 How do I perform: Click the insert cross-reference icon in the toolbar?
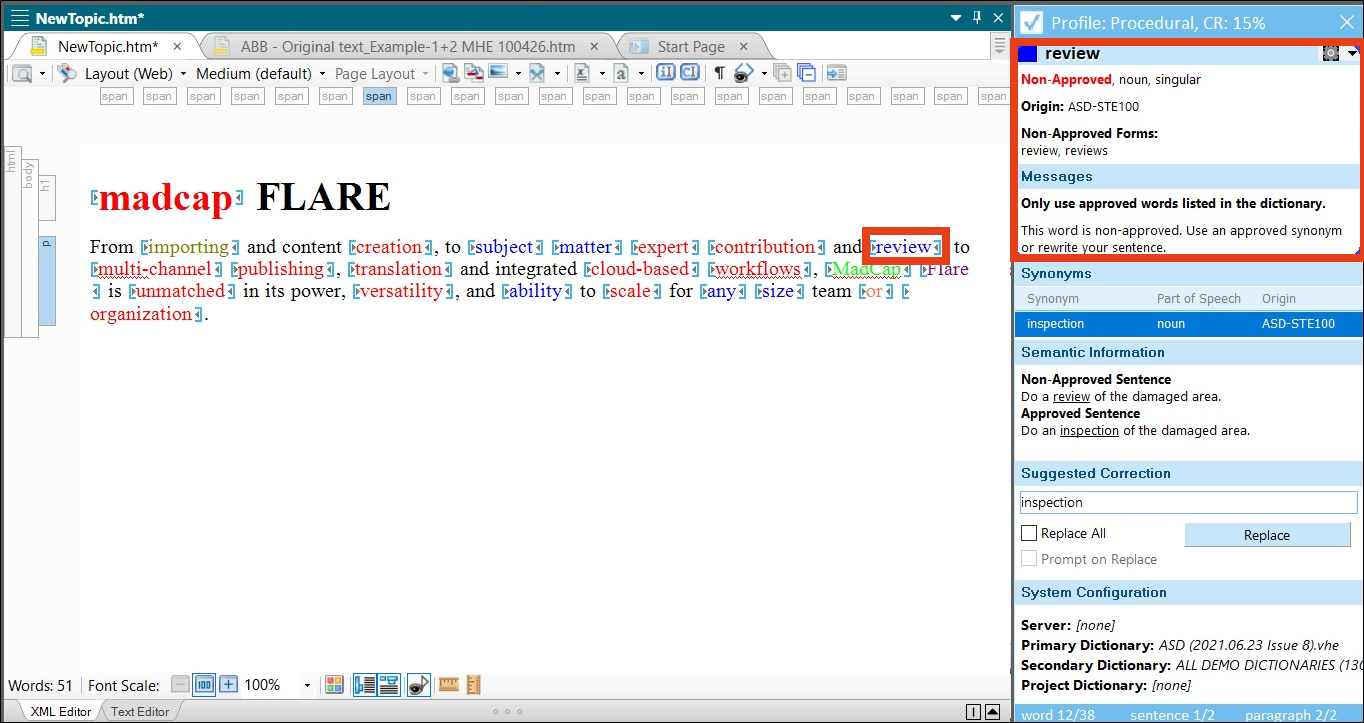[473, 73]
